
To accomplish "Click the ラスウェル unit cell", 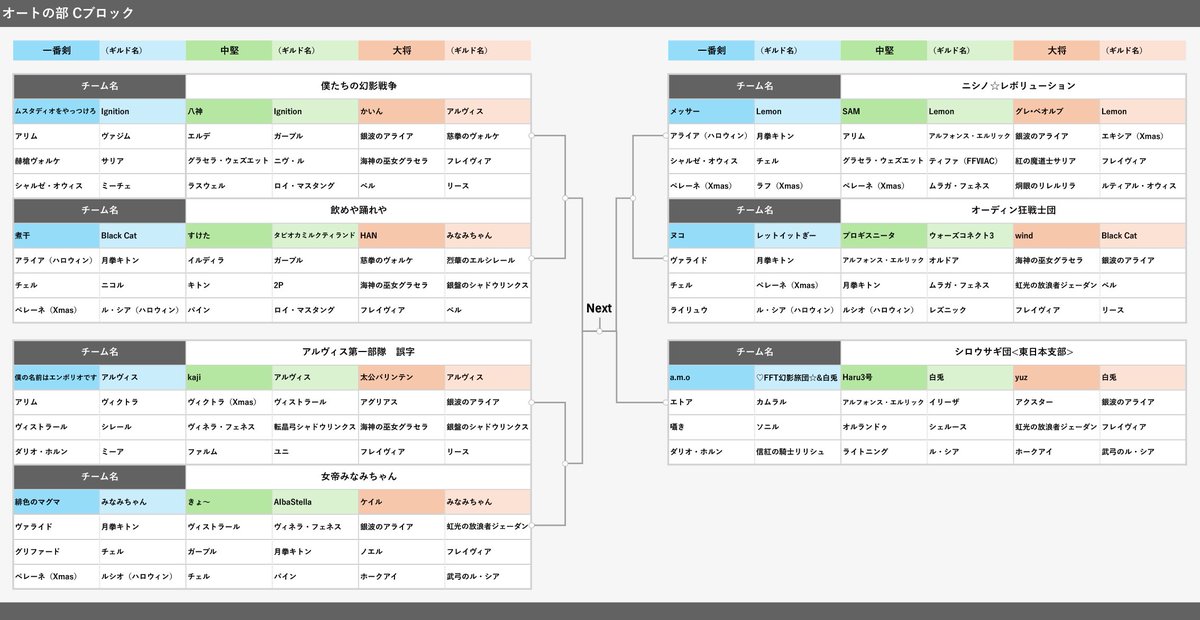I will point(229,185).
